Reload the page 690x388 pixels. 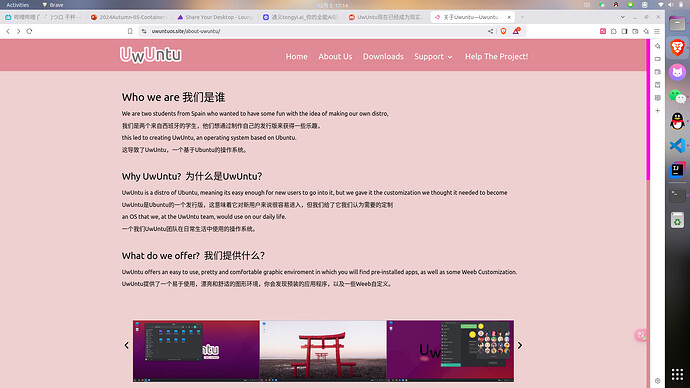coord(29,31)
